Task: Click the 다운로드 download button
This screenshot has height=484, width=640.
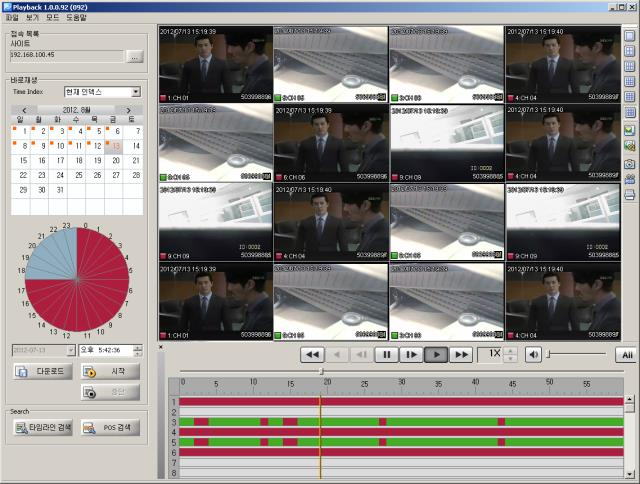Action: click(x=43, y=371)
